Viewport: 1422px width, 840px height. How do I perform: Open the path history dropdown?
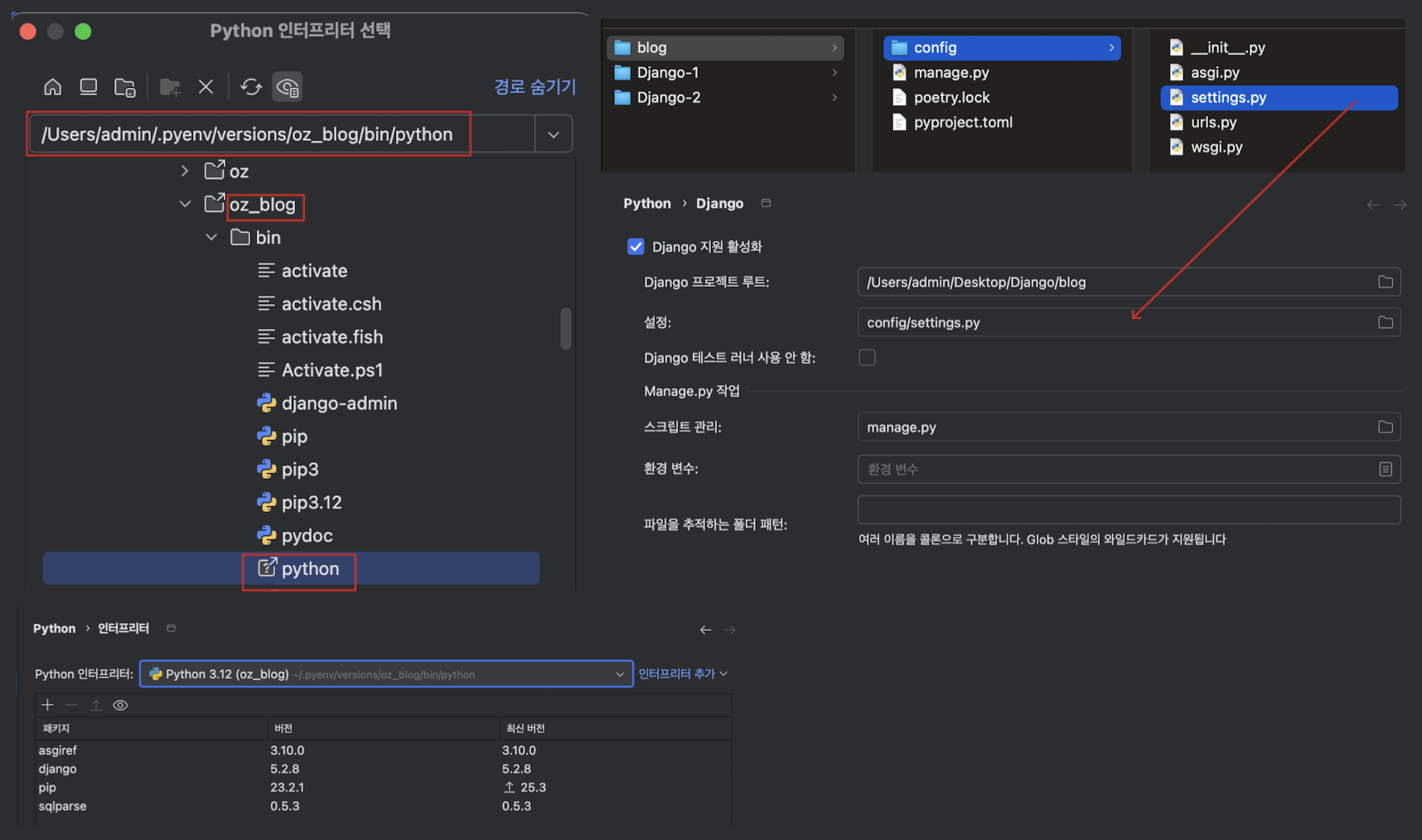(554, 134)
